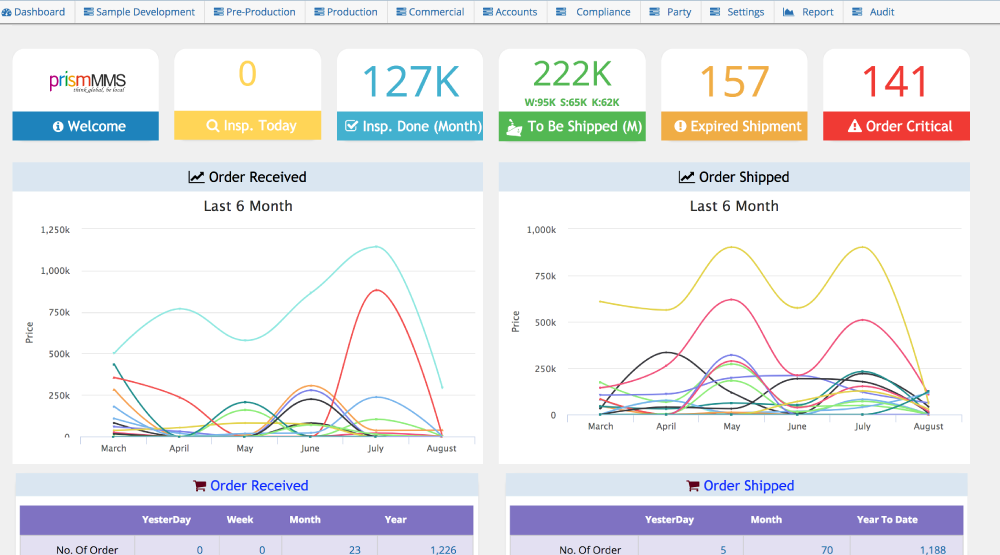Click the prismMMS logo
The width and height of the screenshot is (1000, 555).
[x=86, y=82]
